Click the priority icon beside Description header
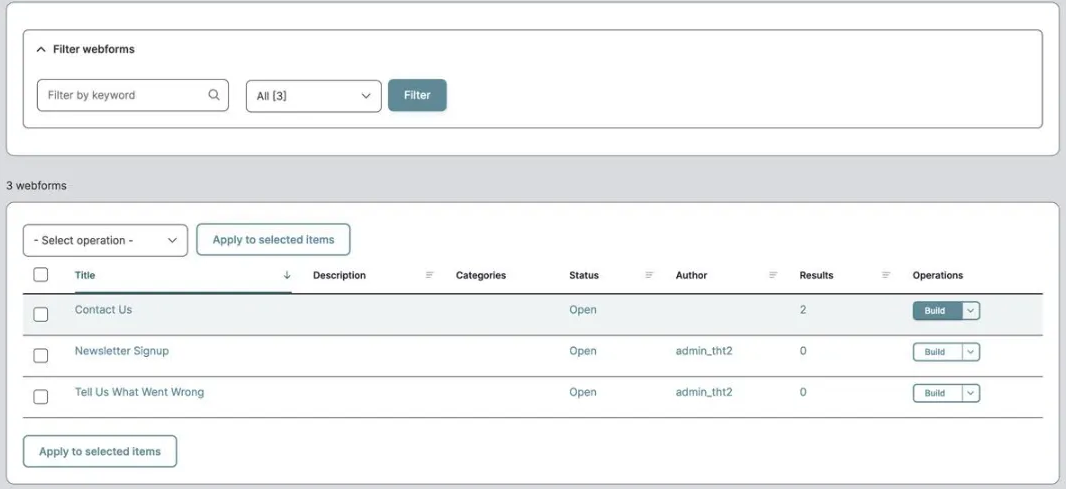 click(x=430, y=275)
